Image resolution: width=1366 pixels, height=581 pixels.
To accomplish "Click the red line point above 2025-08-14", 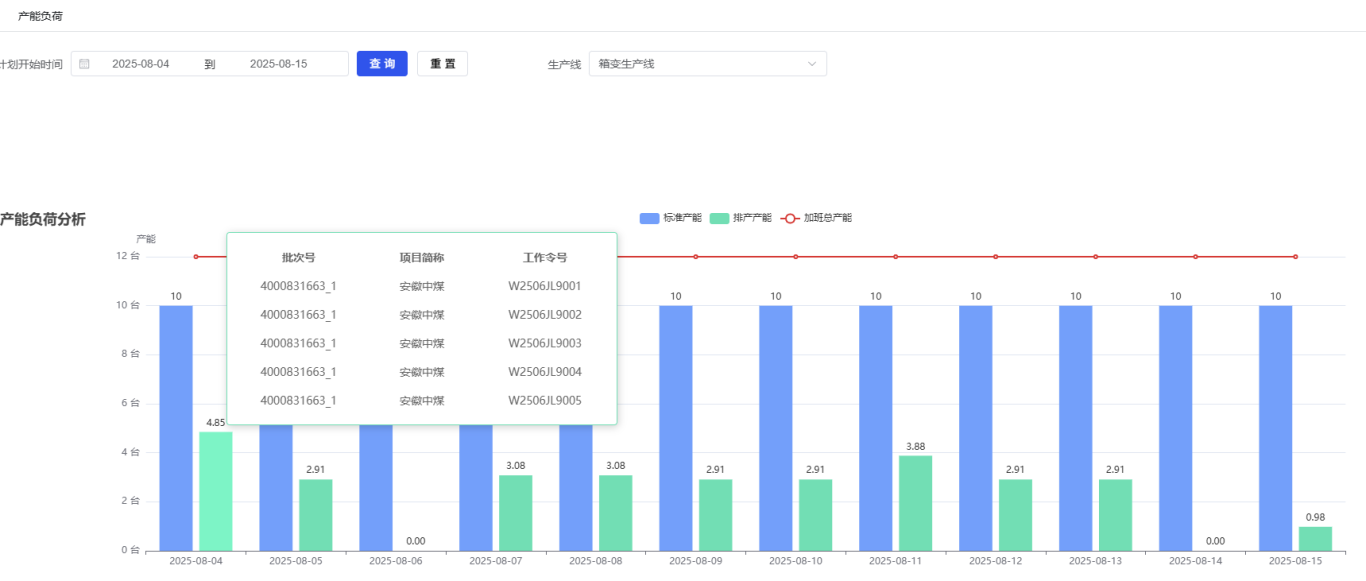I will (x=1195, y=257).
